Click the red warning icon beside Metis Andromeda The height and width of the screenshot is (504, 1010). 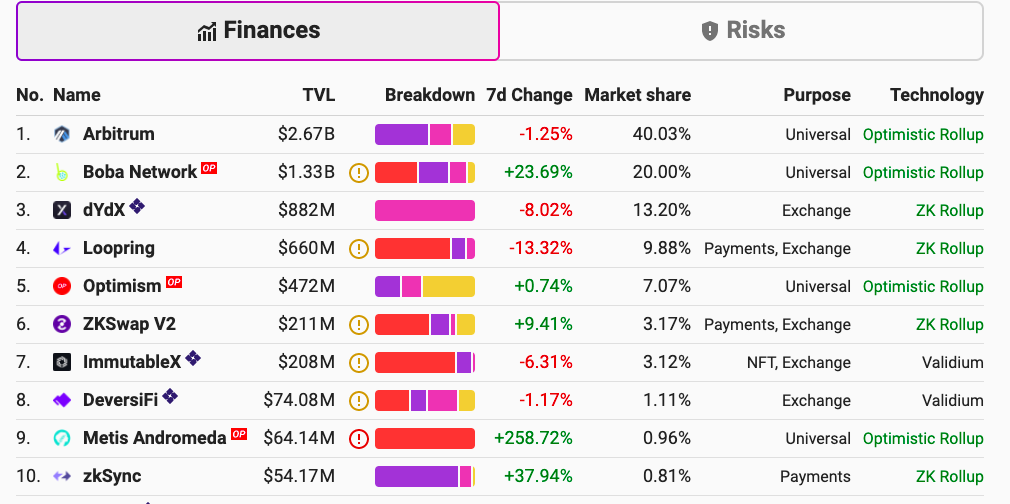click(359, 439)
